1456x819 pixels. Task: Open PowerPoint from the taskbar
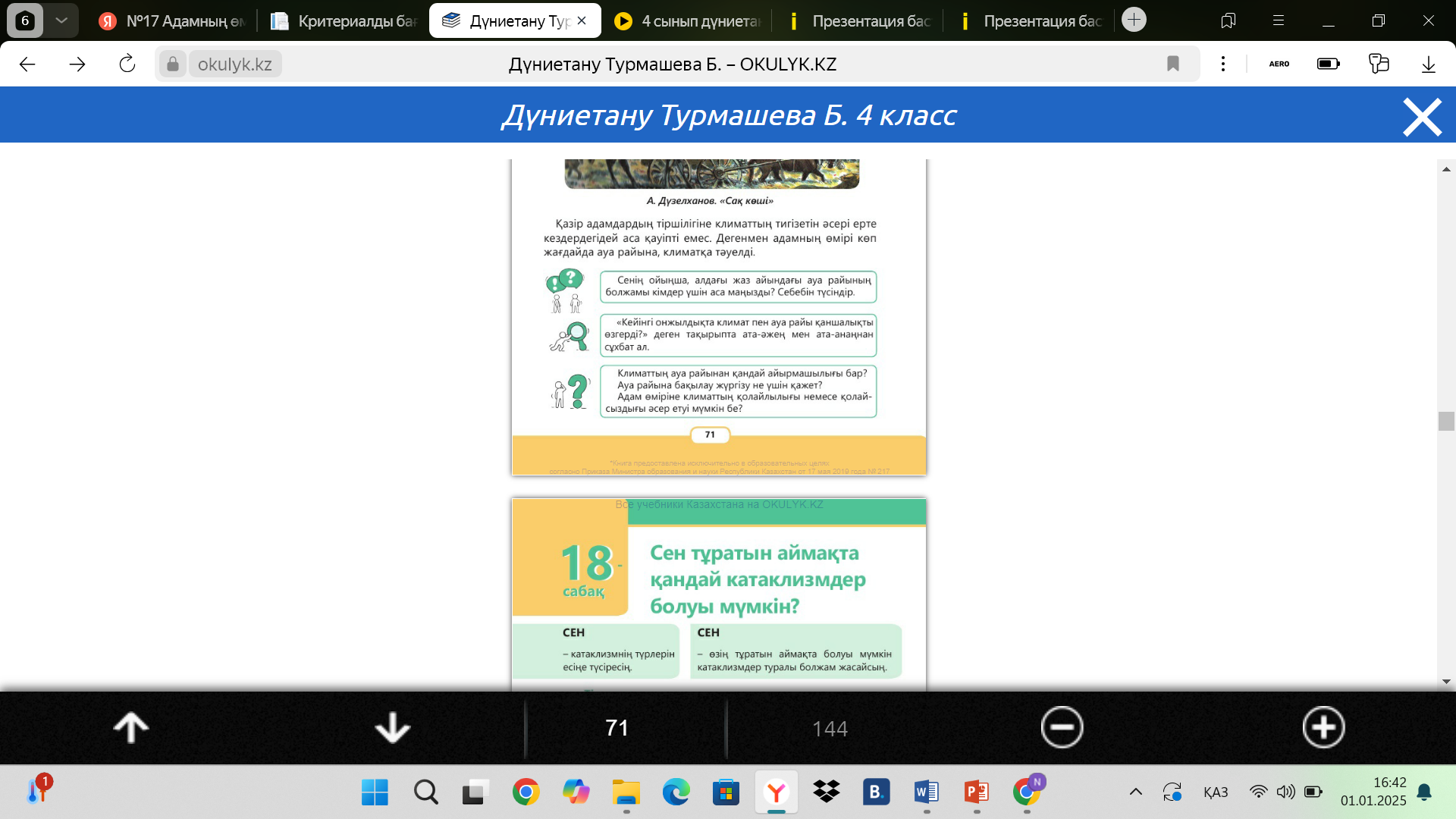point(976,792)
